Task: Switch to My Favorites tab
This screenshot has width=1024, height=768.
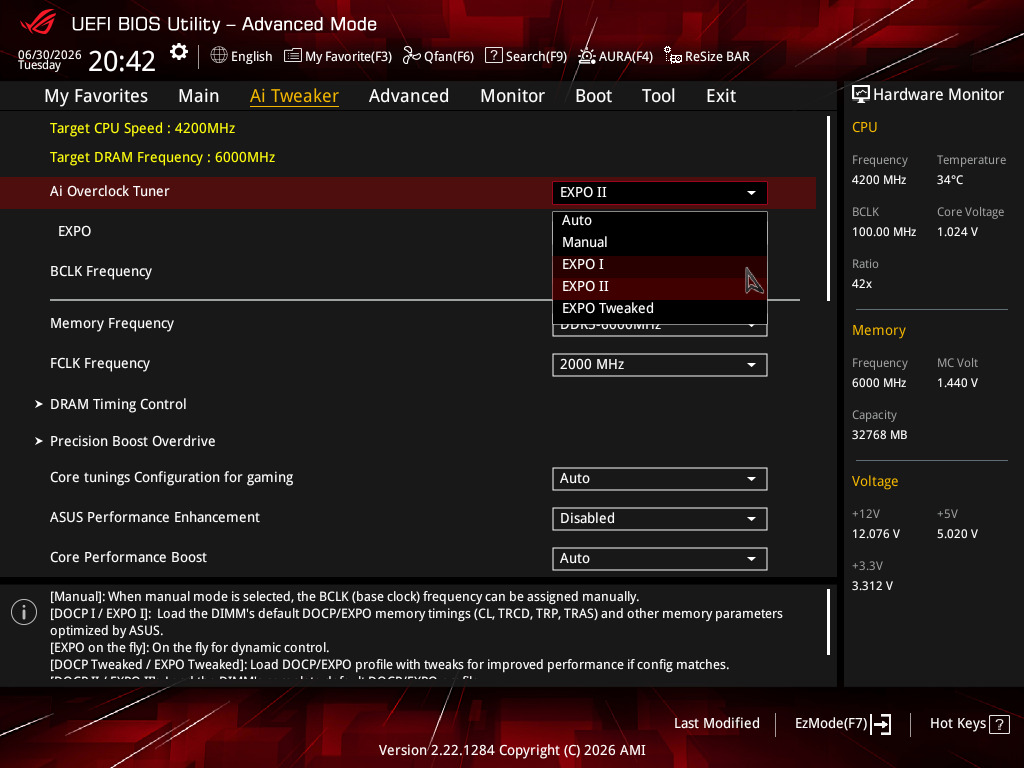Action: pos(96,96)
